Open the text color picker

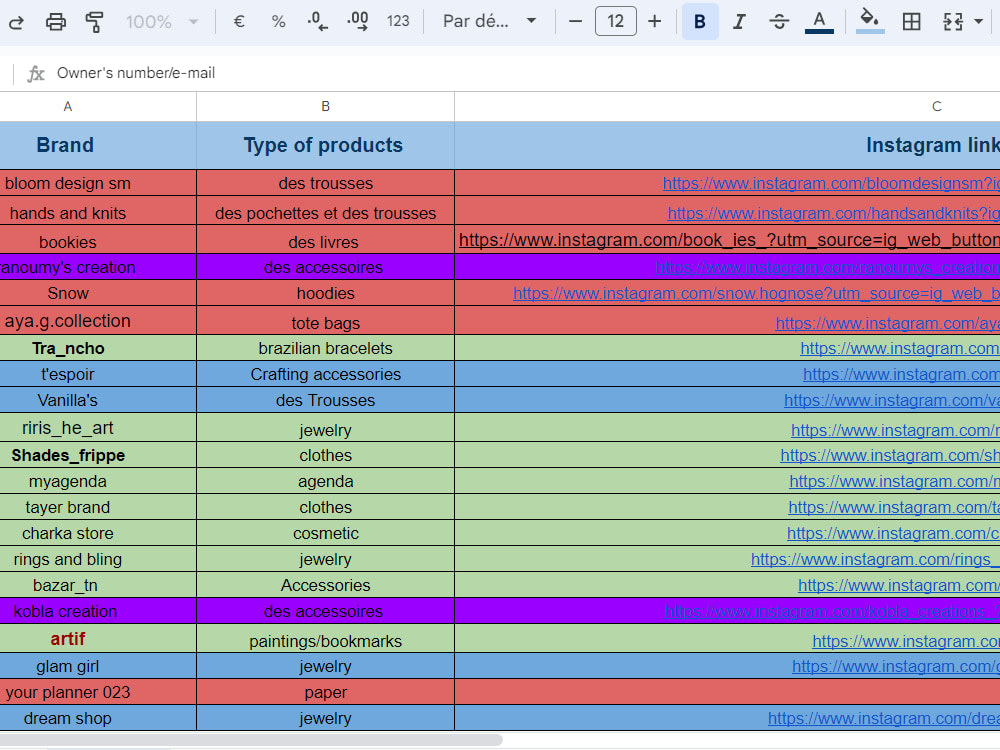820,22
